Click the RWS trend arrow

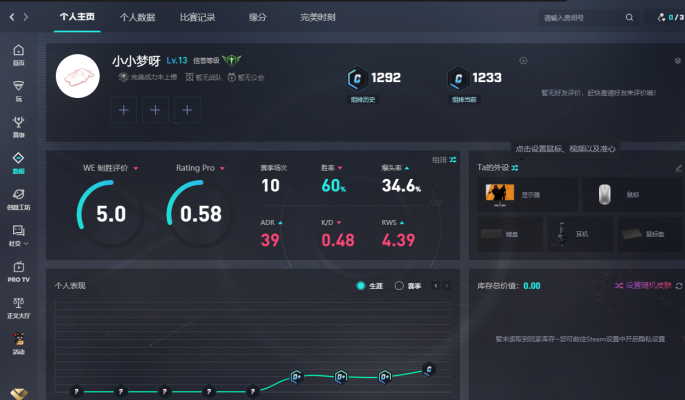[402, 223]
